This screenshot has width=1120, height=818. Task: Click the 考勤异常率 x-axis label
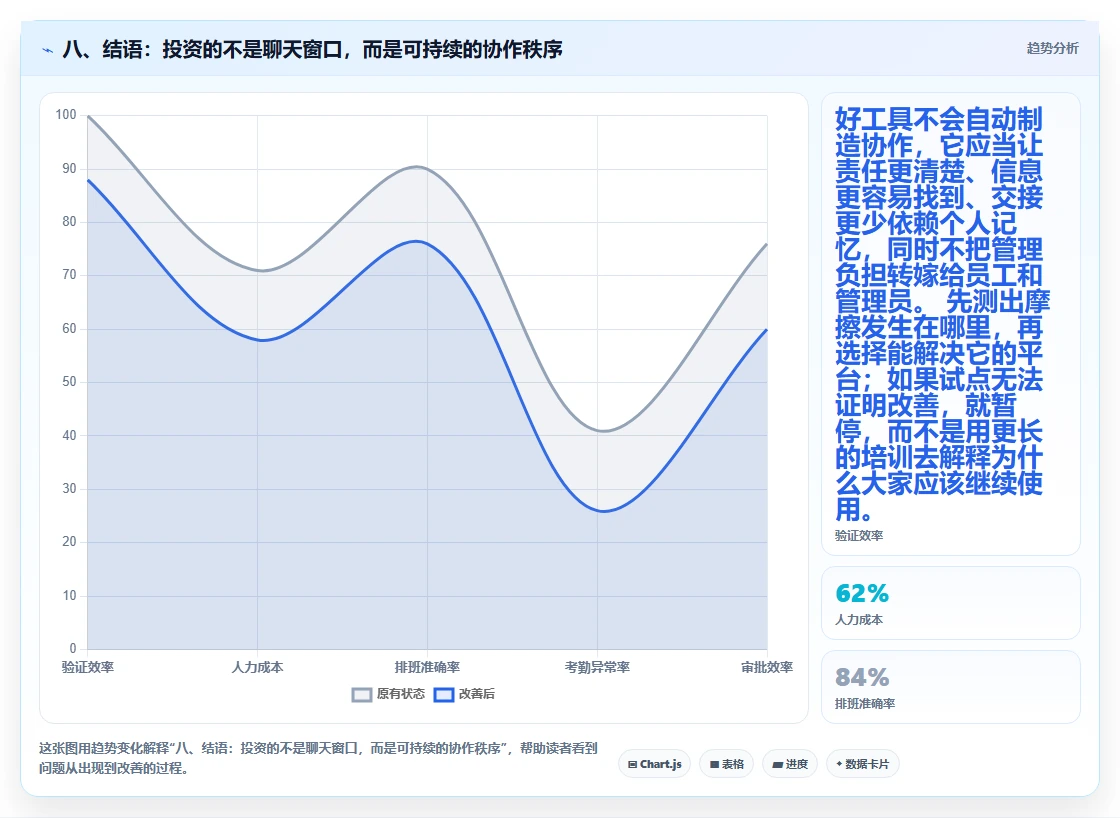[x=597, y=667]
